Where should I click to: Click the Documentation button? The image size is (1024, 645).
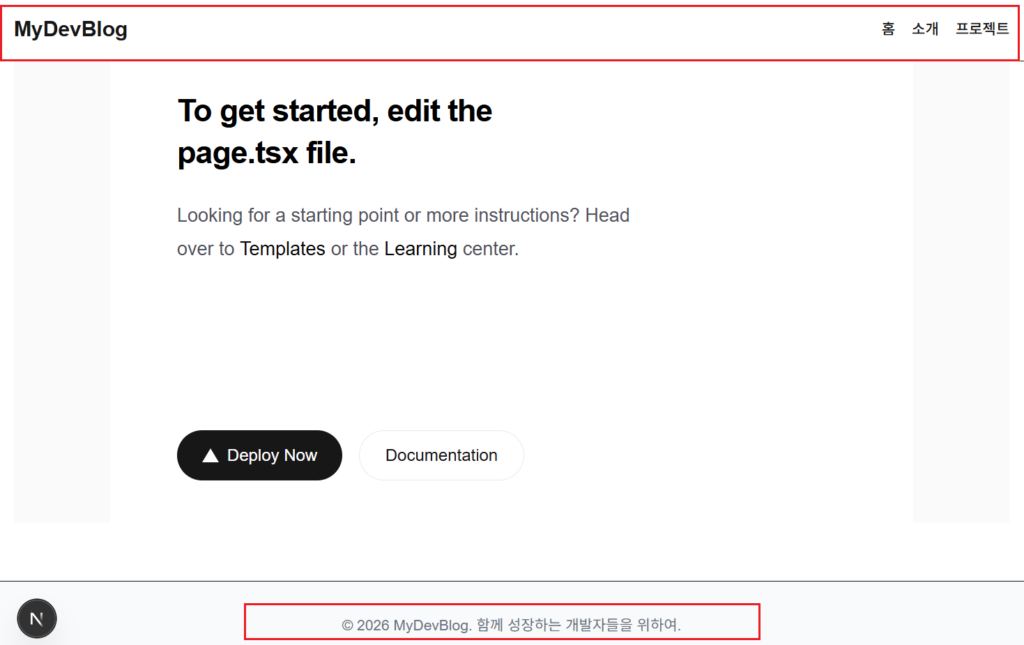[441, 455]
